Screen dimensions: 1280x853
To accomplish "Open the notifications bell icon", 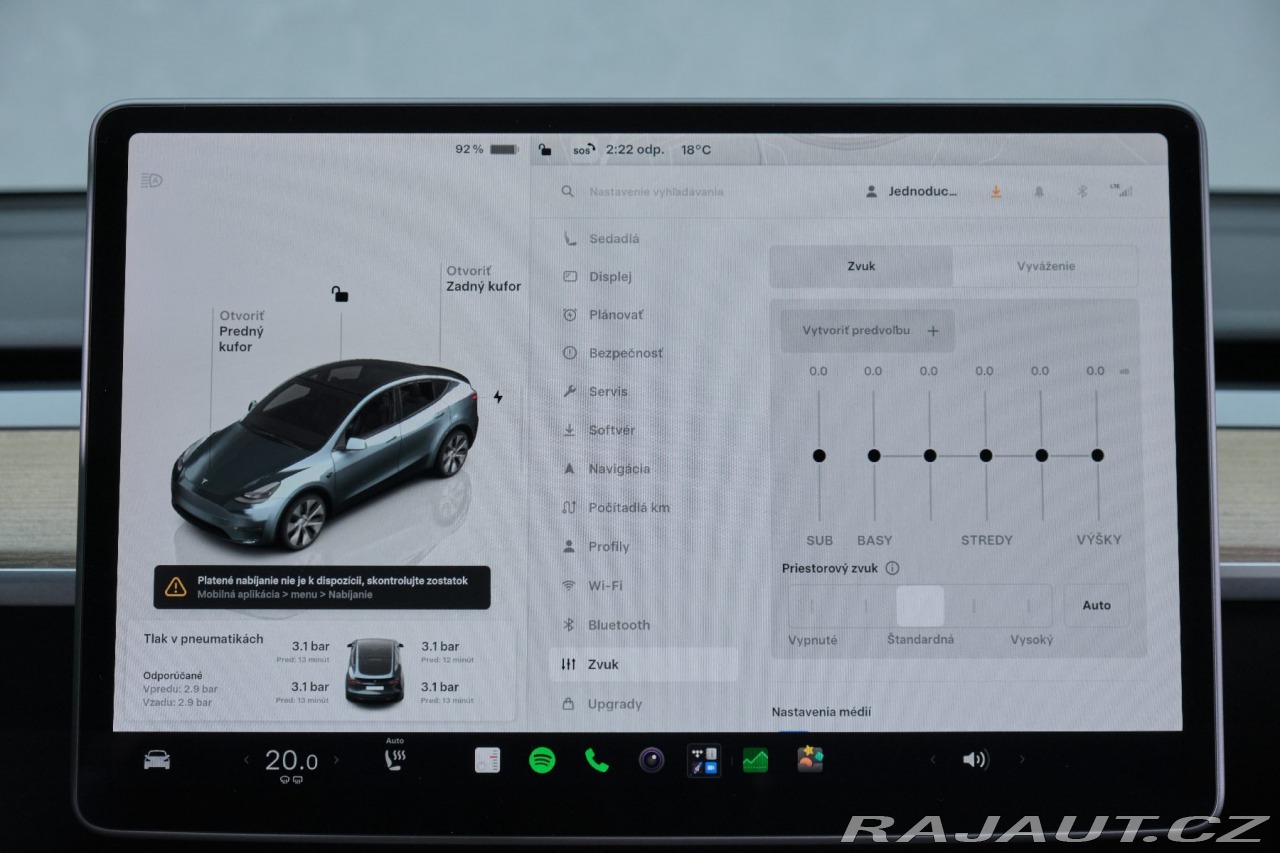I will coord(1039,191).
